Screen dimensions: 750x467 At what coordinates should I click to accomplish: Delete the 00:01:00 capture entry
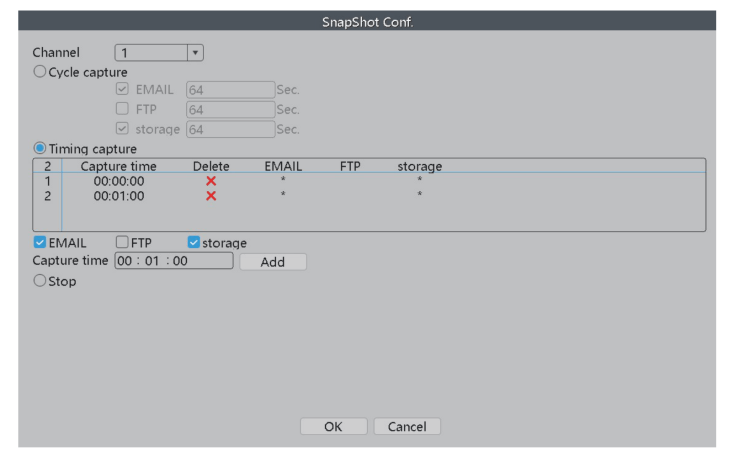[211, 196]
